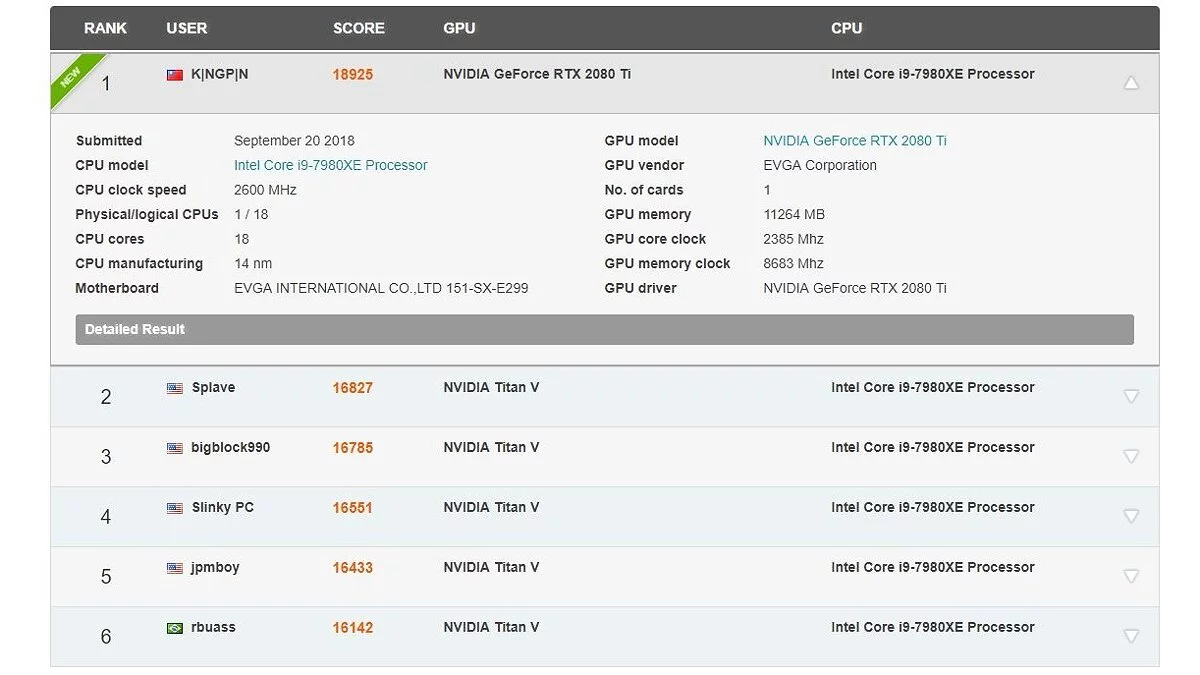
Task: Click the SCORE column header
Action: [358, 28]
